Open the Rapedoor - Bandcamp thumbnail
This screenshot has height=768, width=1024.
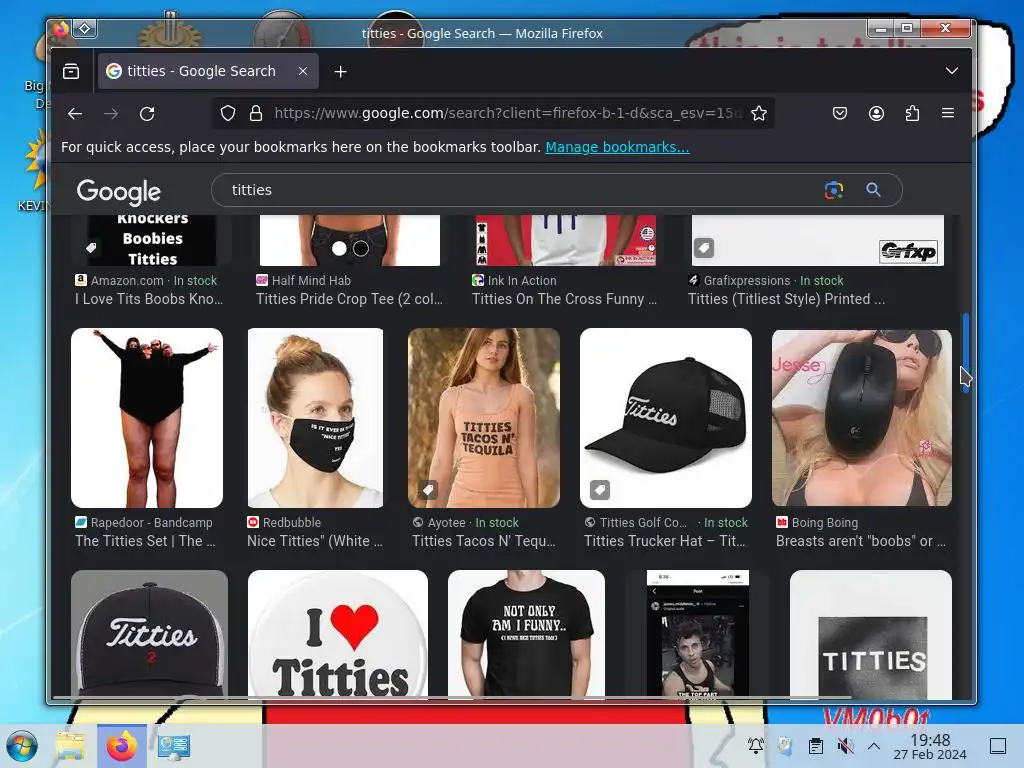[147, 418]
